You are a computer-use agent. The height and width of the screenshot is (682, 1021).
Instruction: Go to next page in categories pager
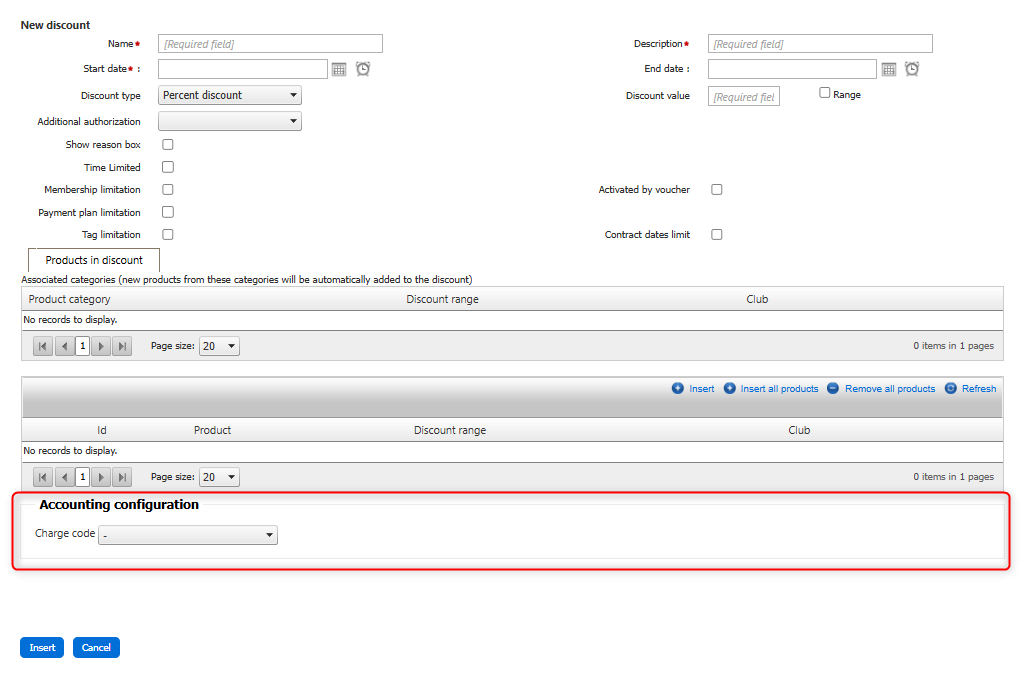point(100,346)
